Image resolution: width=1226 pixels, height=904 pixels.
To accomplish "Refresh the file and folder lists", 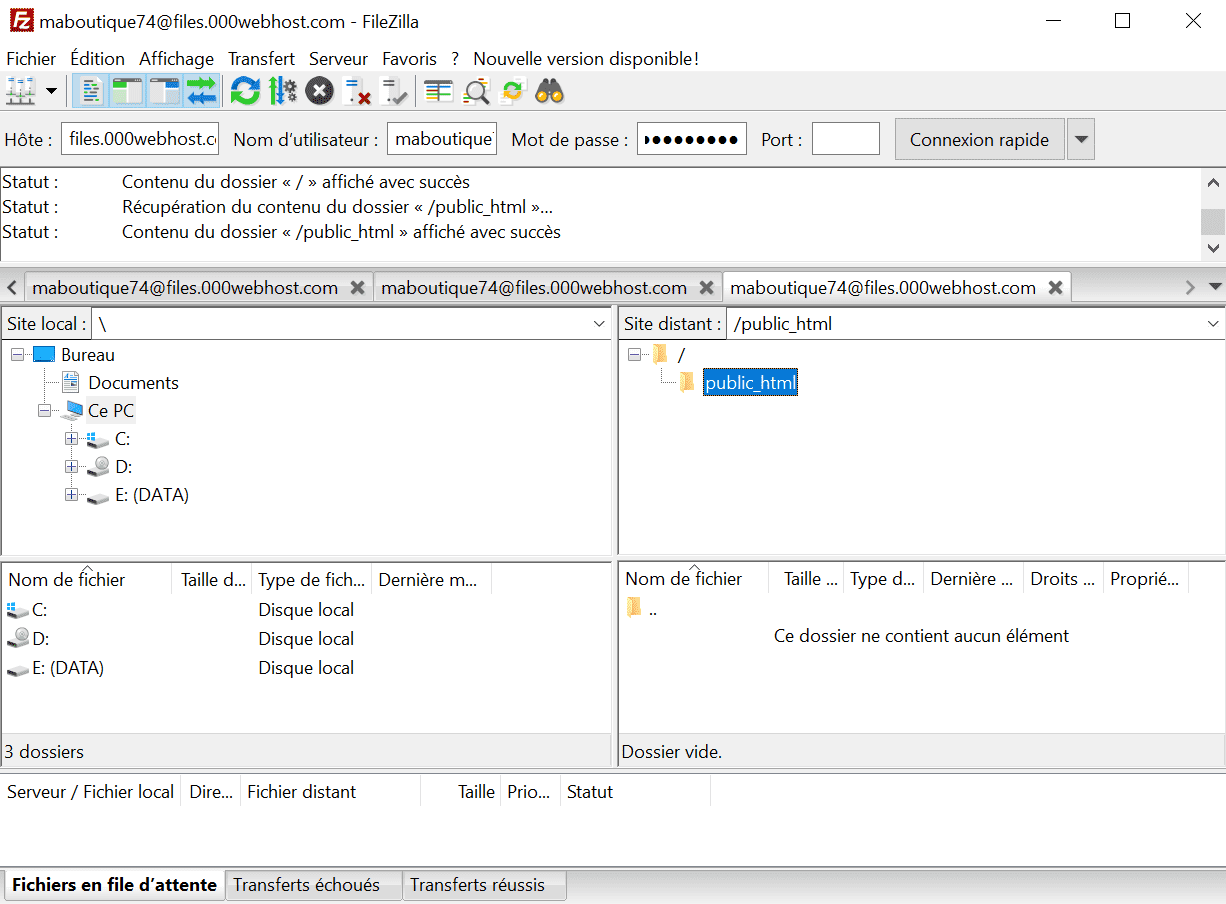I will pyautogui.click(x=245, y=92).
